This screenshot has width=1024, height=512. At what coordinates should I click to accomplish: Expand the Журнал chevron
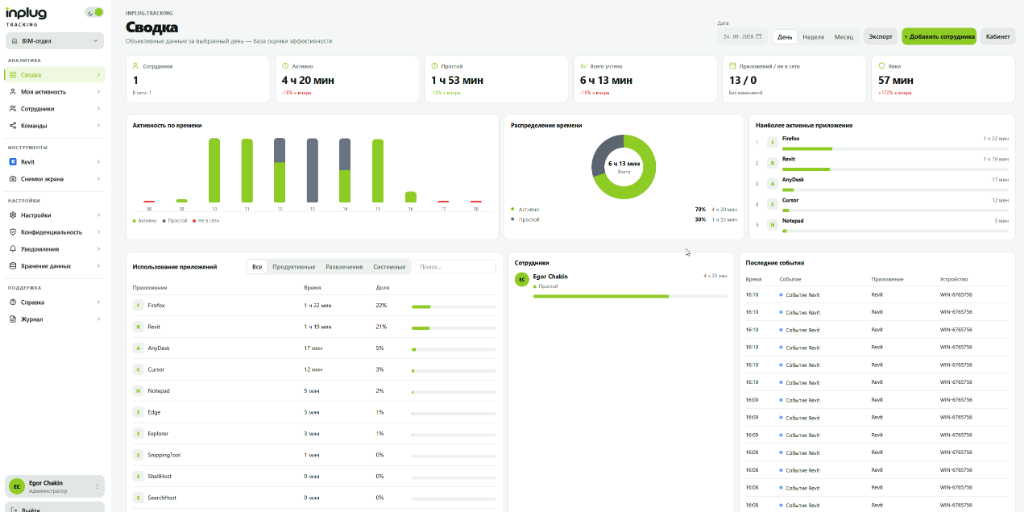99,319
